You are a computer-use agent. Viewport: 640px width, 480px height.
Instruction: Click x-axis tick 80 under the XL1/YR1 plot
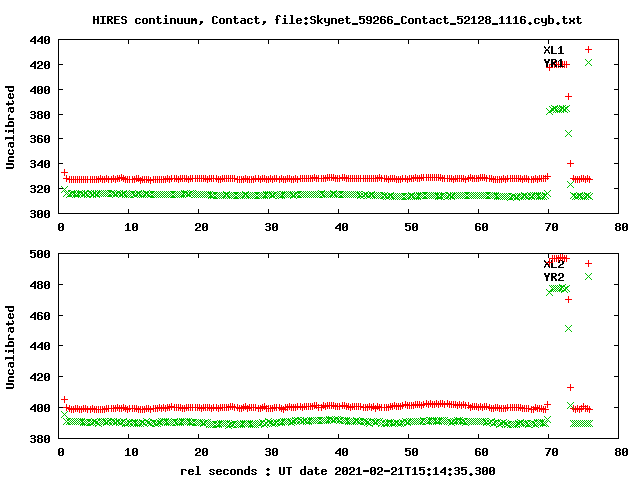[x=621, y=227]
